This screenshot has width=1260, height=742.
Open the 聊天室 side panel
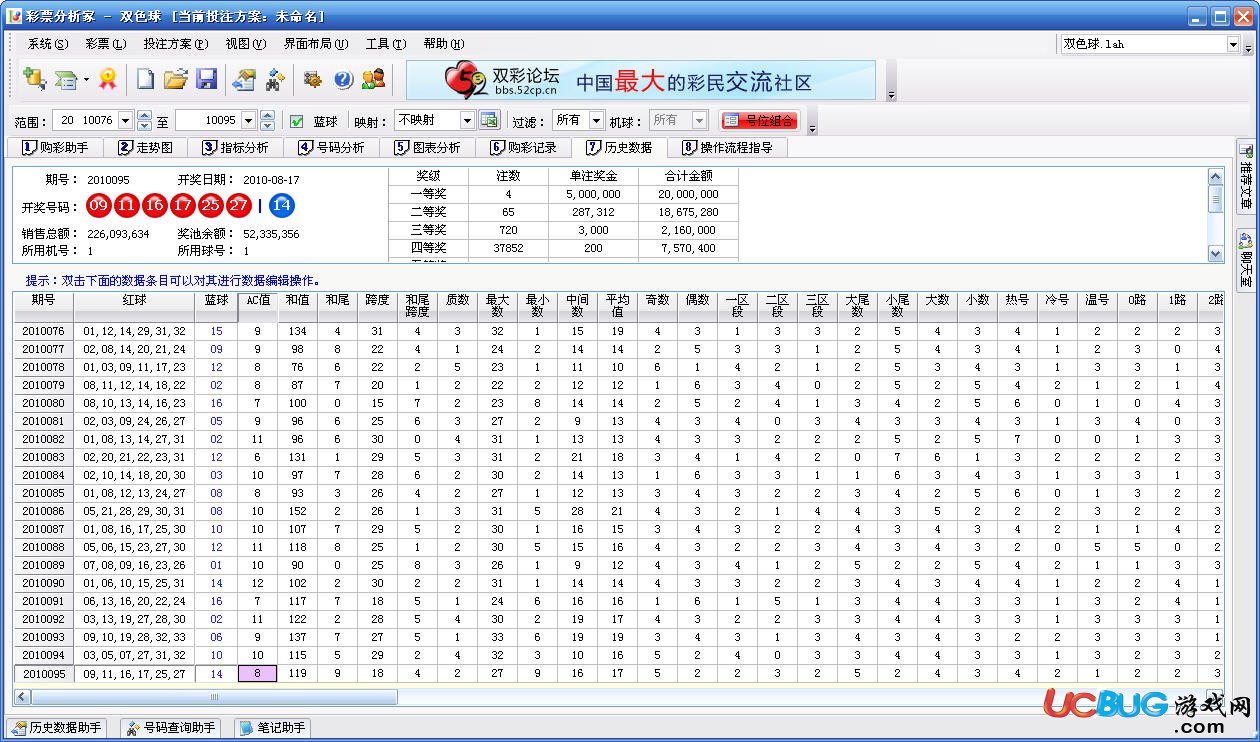point(1246,259)
